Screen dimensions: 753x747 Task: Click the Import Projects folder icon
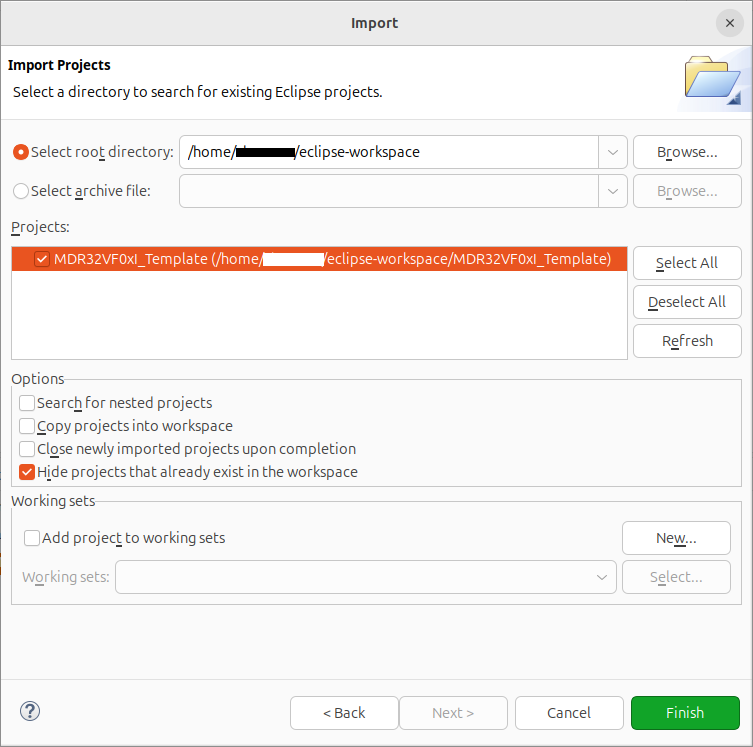[x=711, y=80]
